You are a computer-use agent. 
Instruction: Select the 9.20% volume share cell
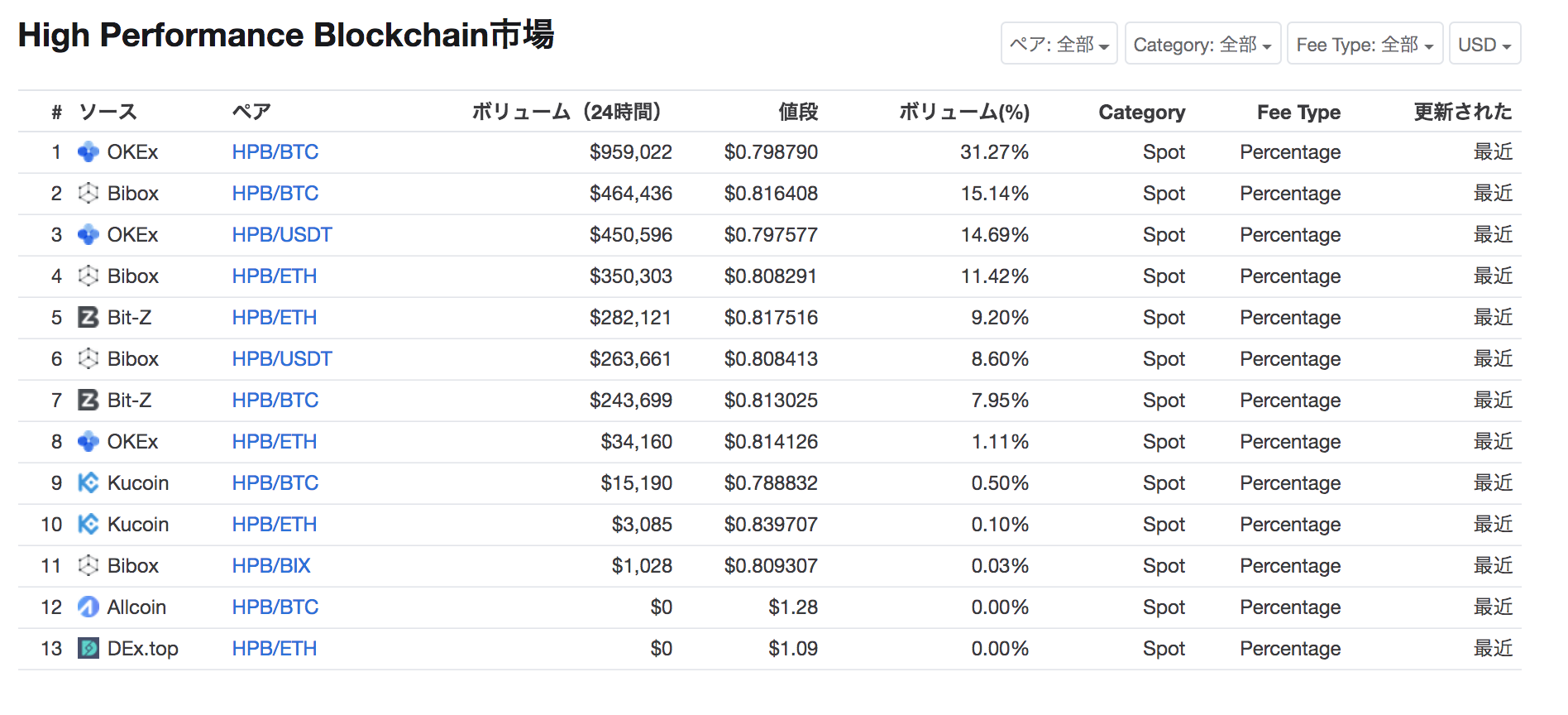(x=1000, y=318)
